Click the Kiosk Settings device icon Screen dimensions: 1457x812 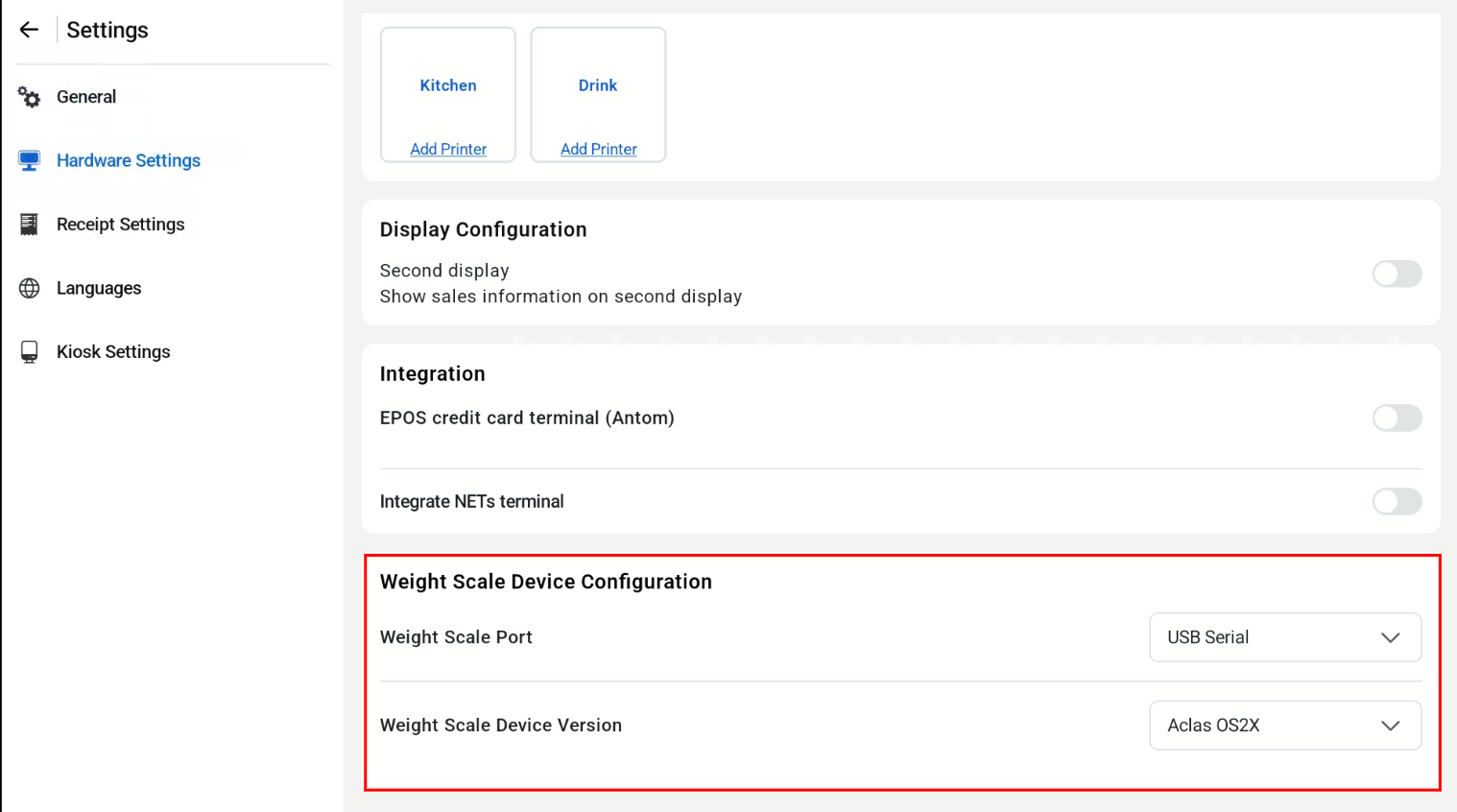tap(30, 352)
